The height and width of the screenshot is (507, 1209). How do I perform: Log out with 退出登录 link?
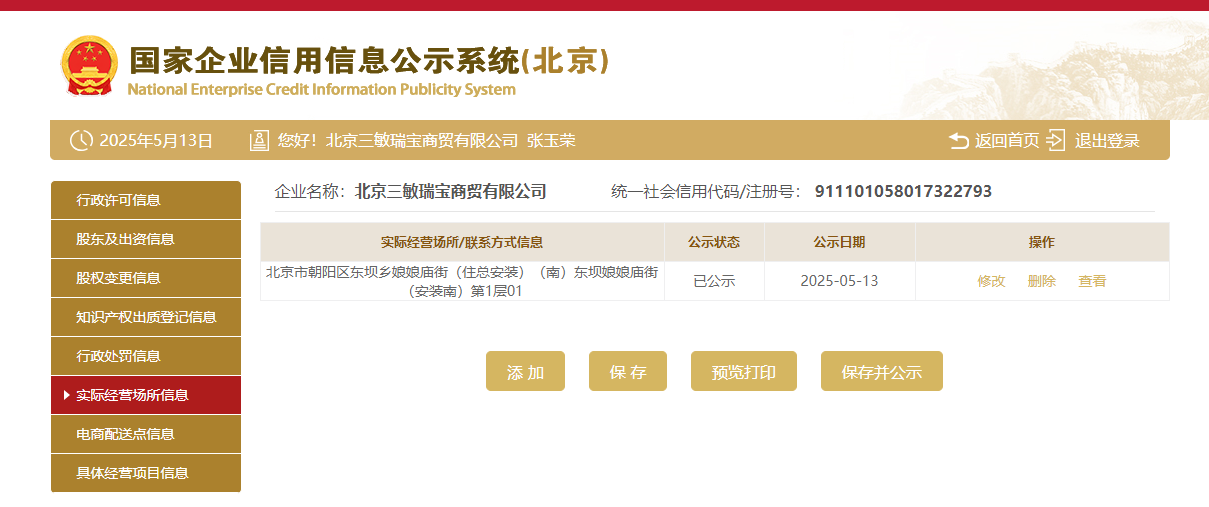(1107, 141)
